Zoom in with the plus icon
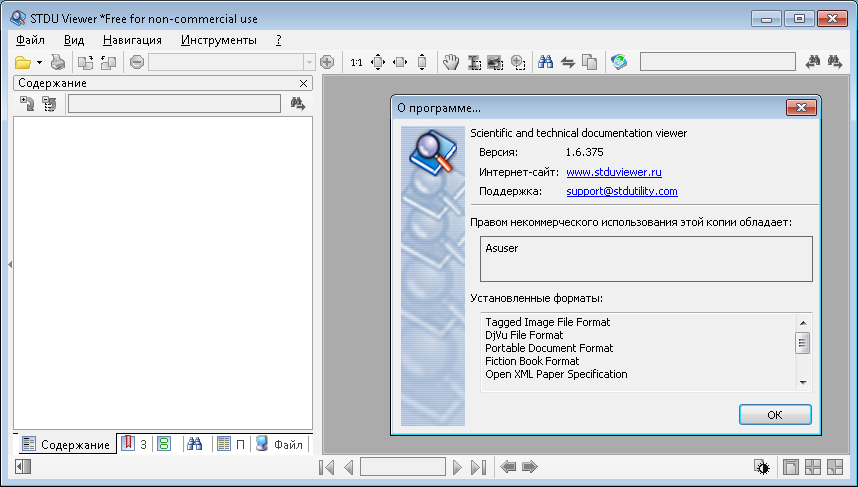This screenshot has width=858, height=487. [x=327, y=62]
